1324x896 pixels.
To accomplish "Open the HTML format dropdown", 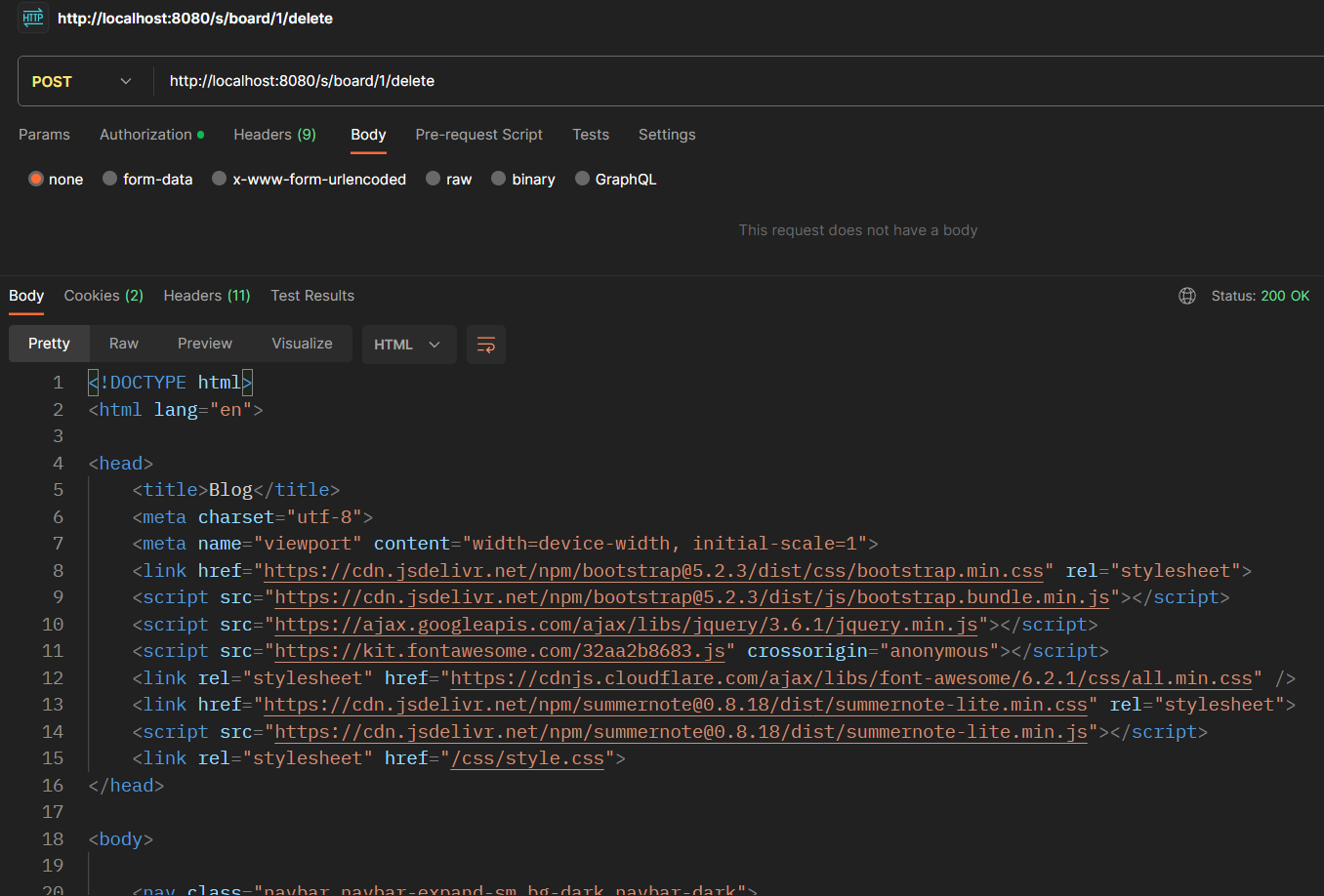I will click(x=409, y=345).
